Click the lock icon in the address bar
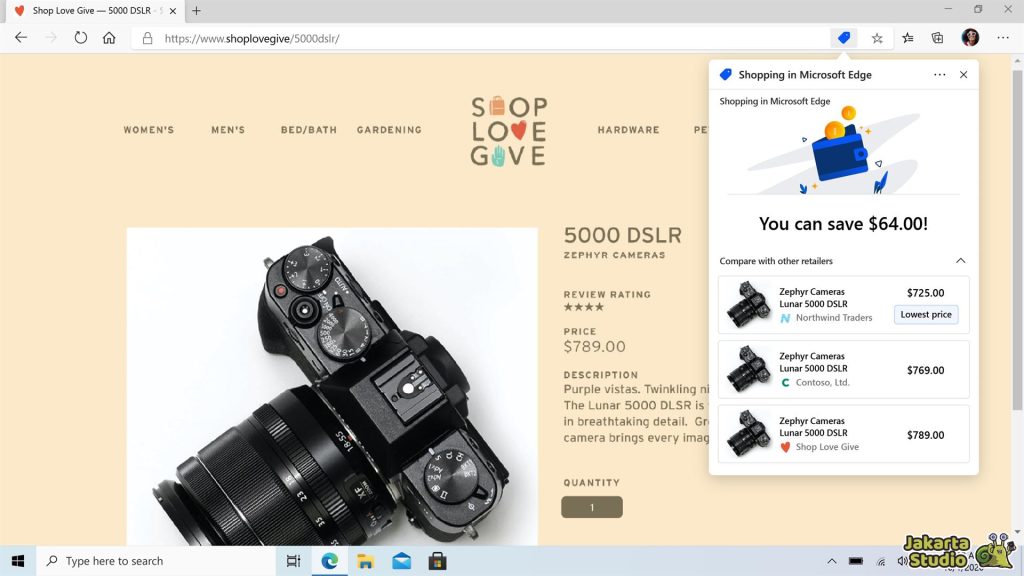This screenshot has height=576, width=1024. point(146,37)
